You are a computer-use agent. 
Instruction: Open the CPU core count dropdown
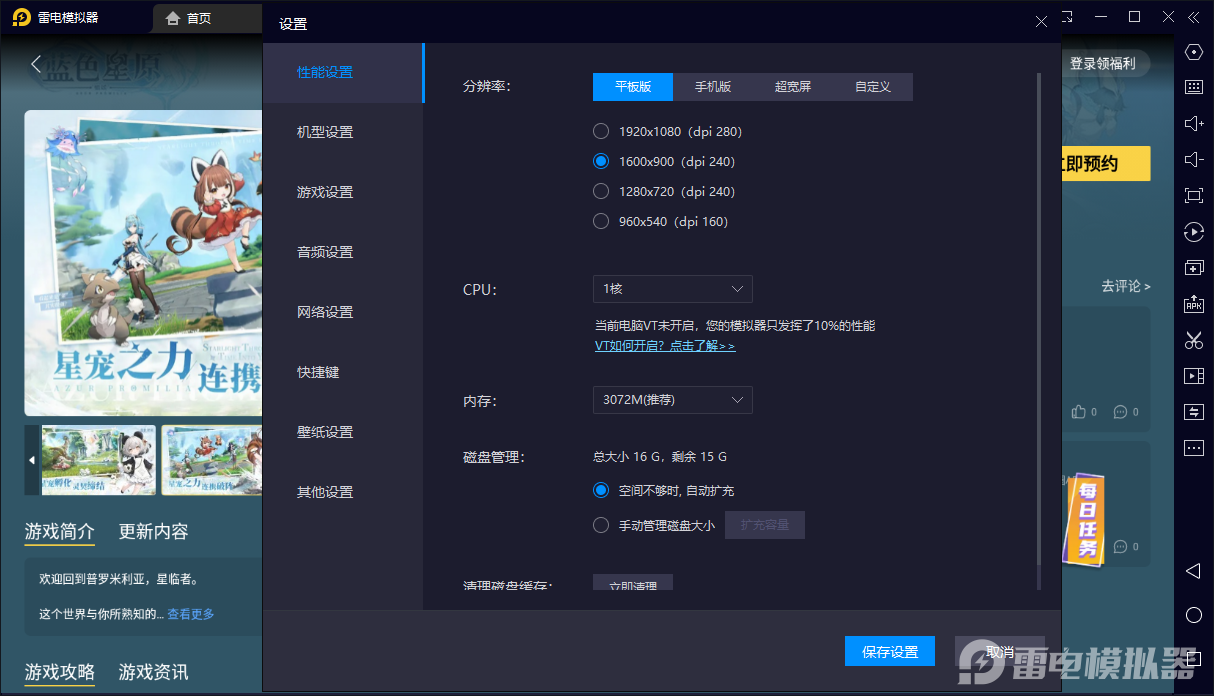[672, 288]
